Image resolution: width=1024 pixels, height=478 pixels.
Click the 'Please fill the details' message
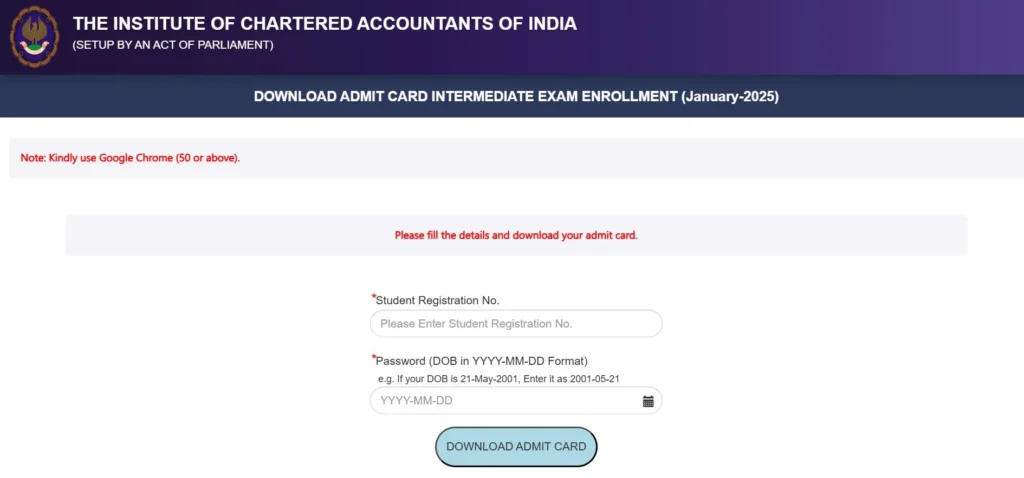coord(515,236)
